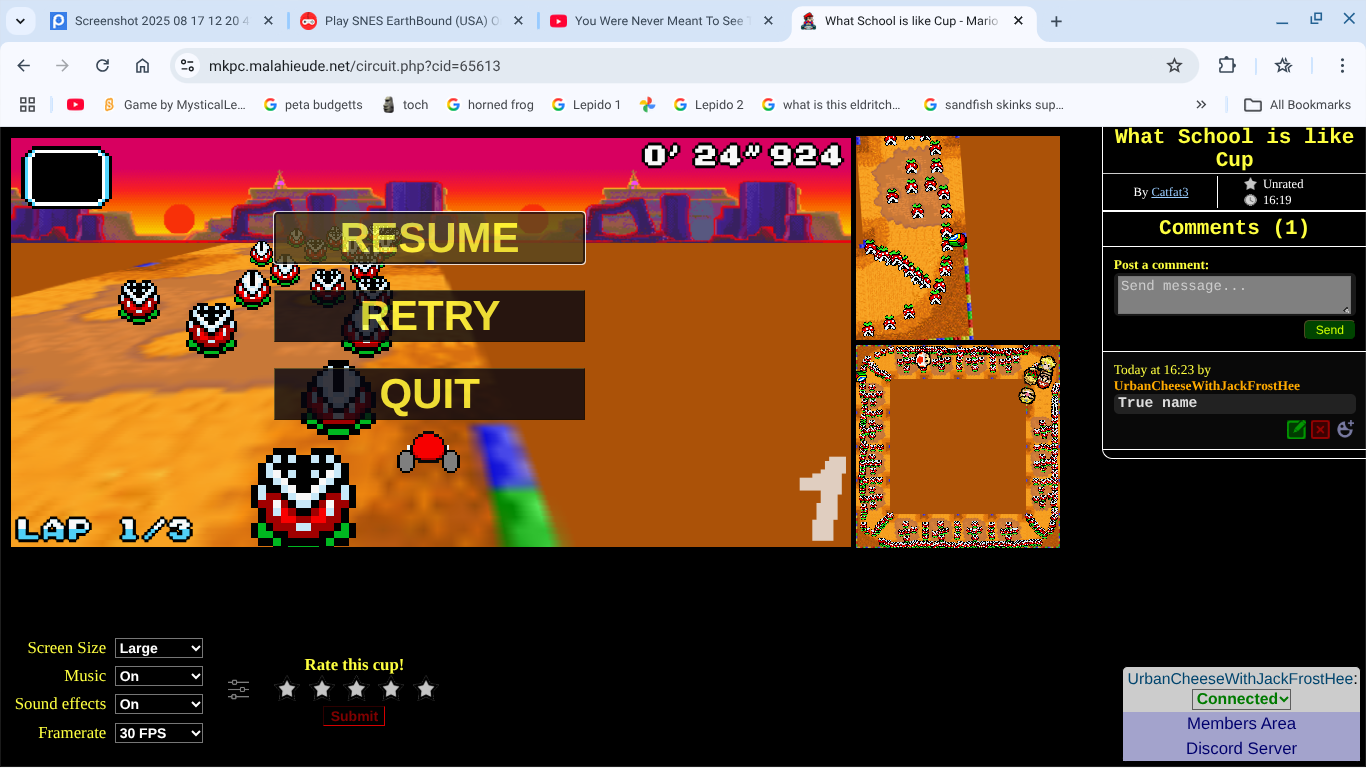The width and height of the screenshot is (1366, 768).
Task: Click the browser forward arrow
Action: [x=63, y=66]
